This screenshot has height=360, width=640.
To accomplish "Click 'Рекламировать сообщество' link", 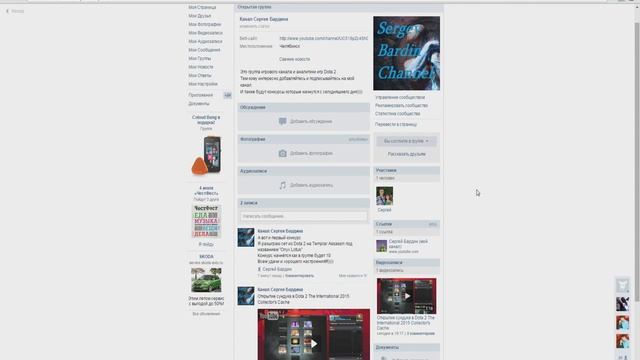I will (x=402, y=106).
